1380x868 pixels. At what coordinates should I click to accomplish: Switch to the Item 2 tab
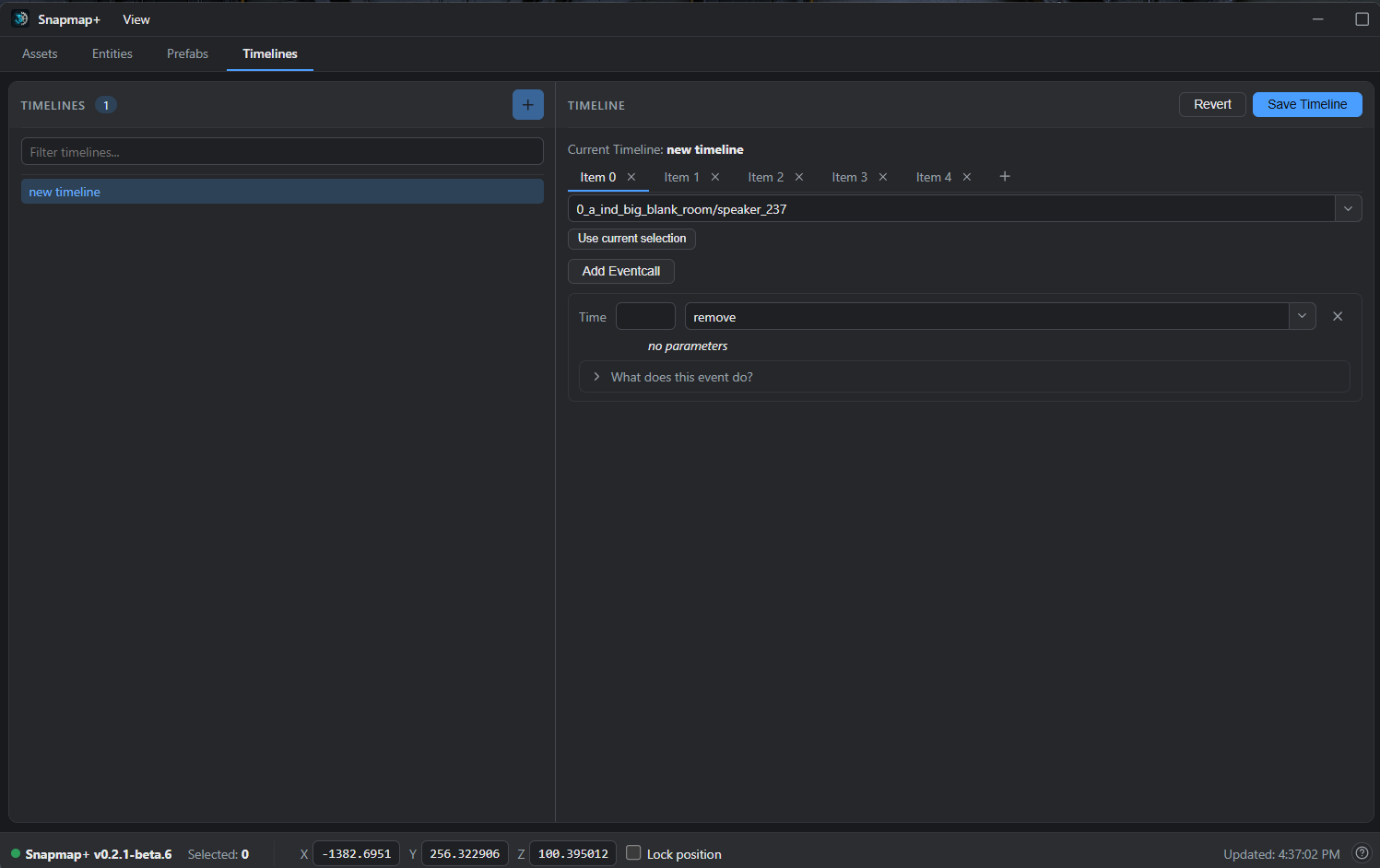766,177
